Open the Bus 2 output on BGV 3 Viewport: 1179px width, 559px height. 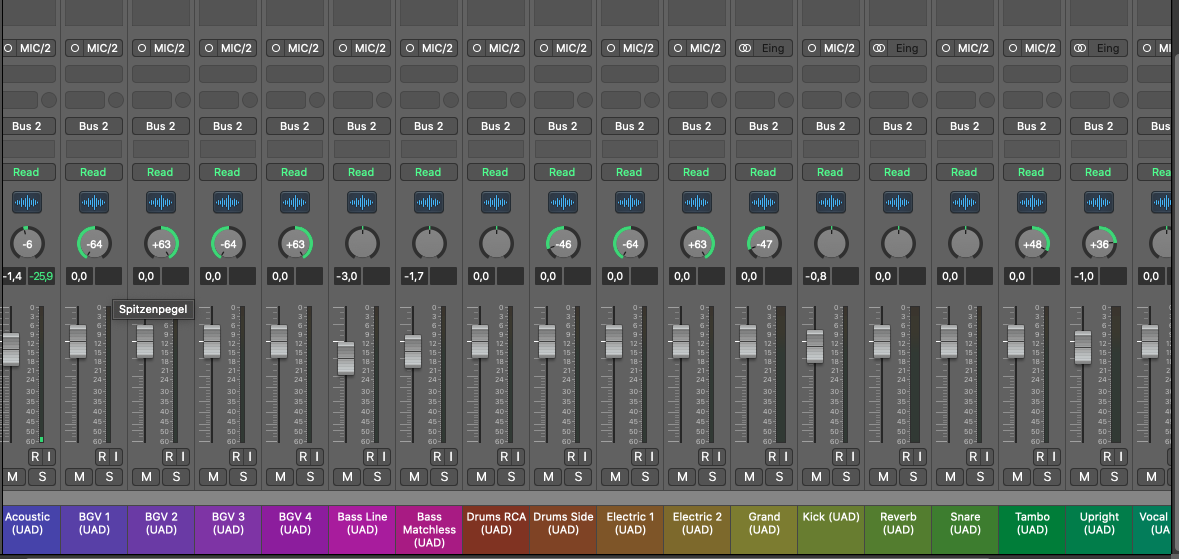(x=227, y=126)
